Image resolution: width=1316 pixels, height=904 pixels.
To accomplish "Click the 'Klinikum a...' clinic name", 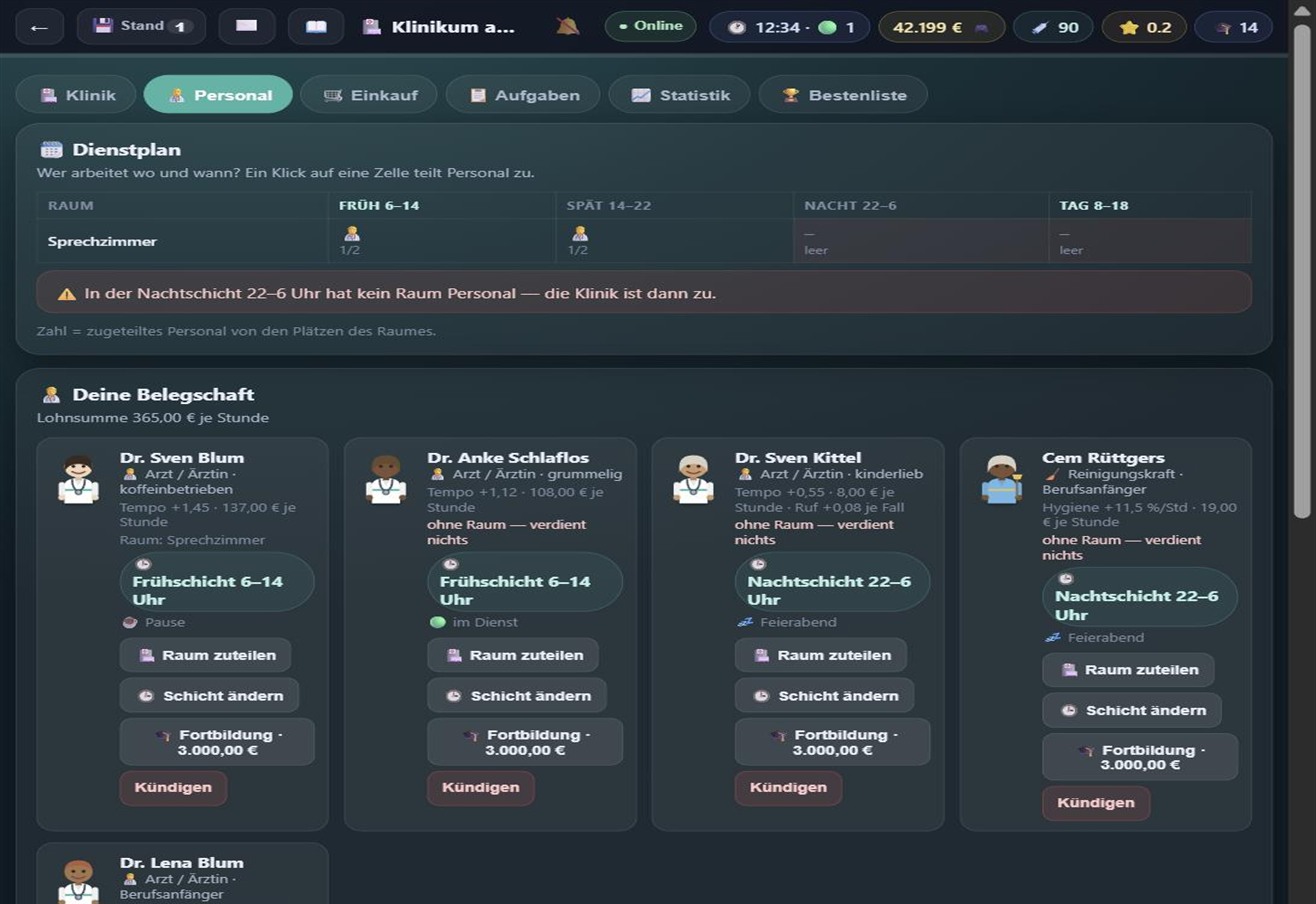I will coord(453,27).
